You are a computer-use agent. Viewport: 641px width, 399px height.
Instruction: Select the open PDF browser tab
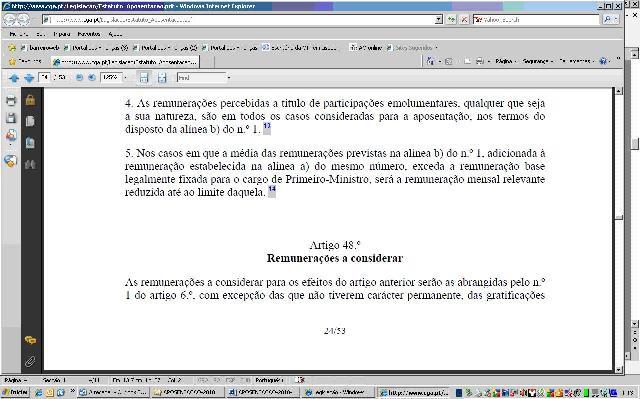[x=125, y=62]
